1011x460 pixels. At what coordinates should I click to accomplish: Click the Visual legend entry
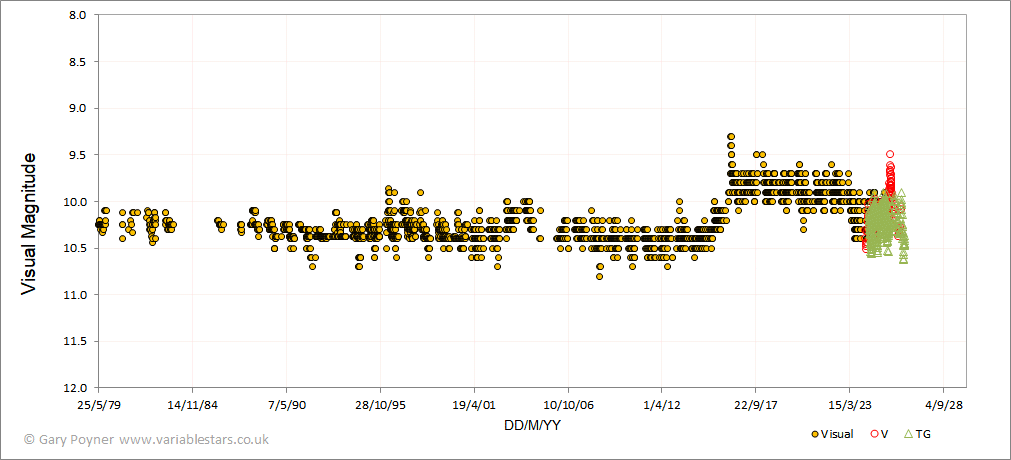(x=832, y=434)
